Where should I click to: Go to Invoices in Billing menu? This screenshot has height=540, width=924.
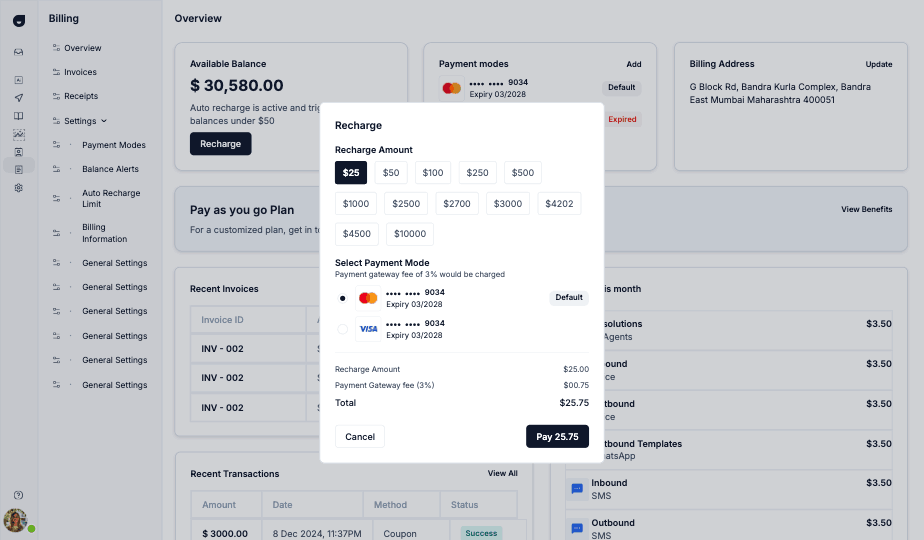point(80,72)
